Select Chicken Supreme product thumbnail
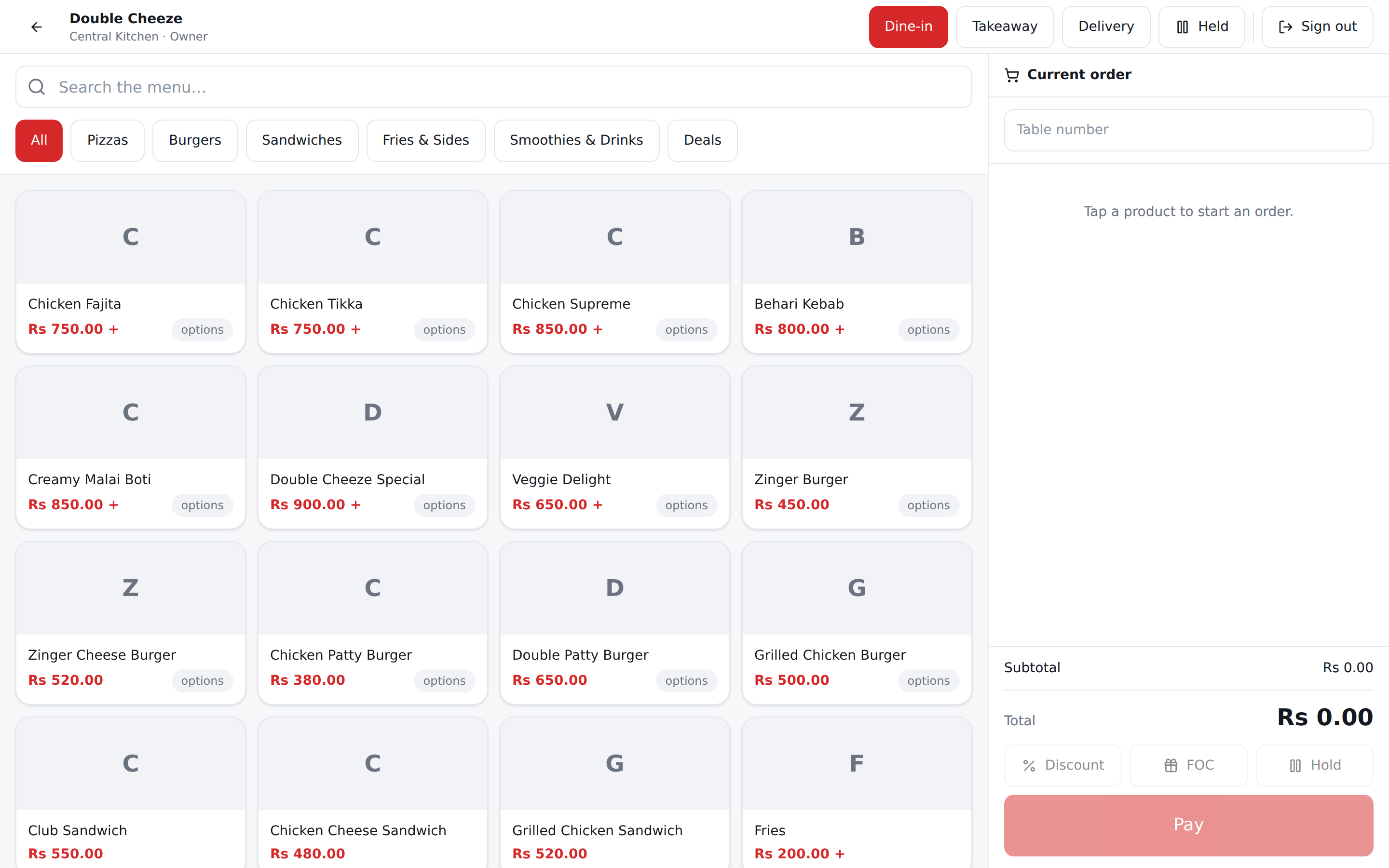The width and height of the screenshot is (1389, 868). coord(615,237)
